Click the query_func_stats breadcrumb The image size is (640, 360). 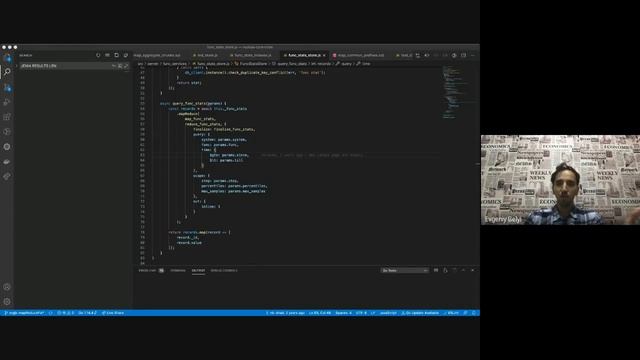[x=292, y=64]
